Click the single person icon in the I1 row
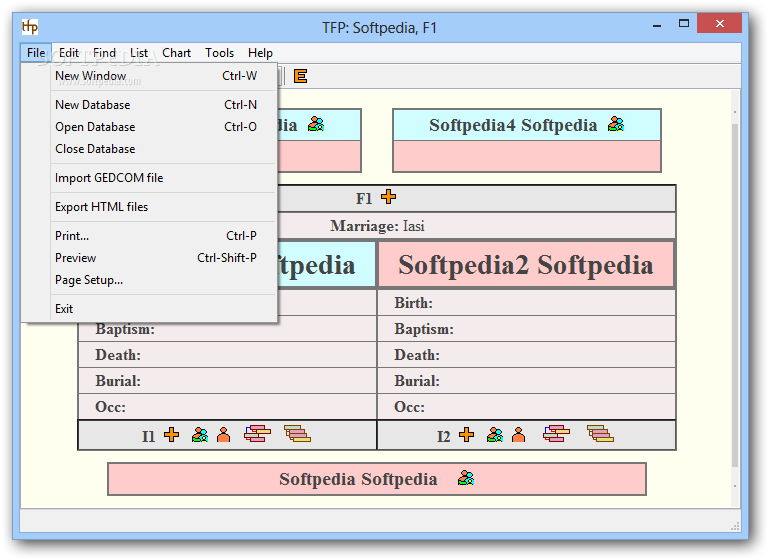Image resolution: width=769 pixels, height=560 pixels. click(x=224, y=434)
